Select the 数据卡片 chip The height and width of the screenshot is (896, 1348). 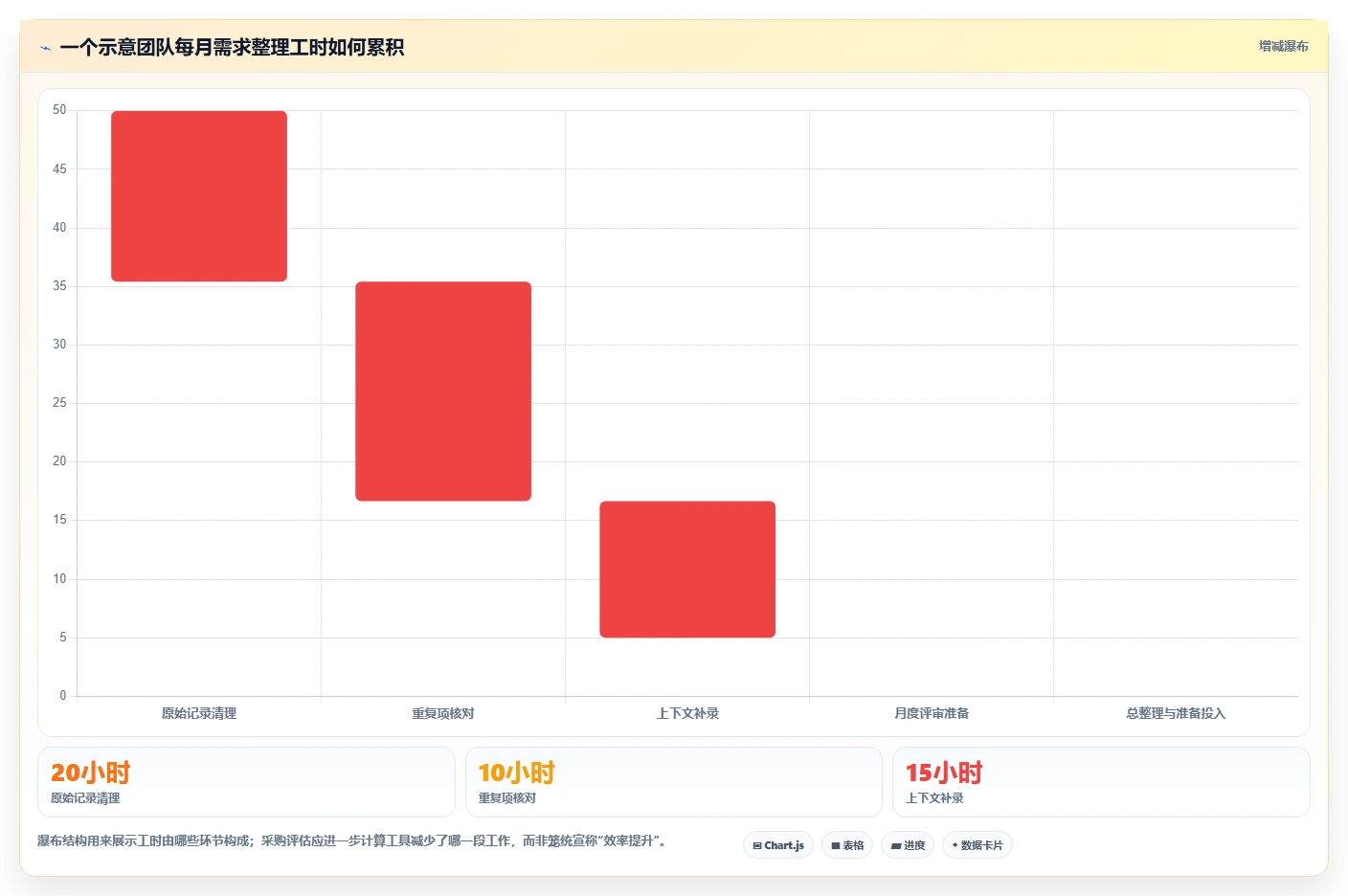[977, 845]
